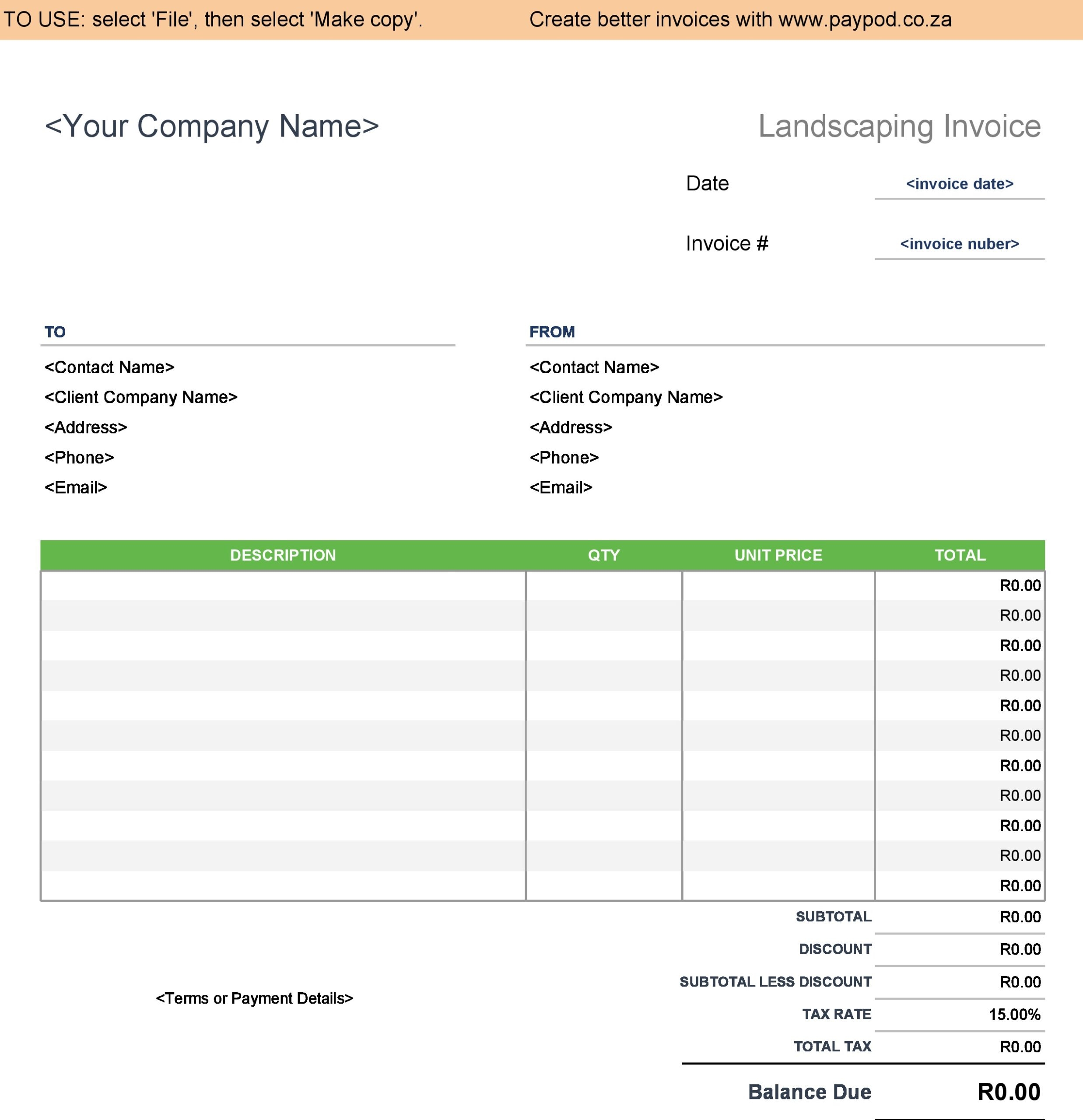Image resolution: width=1083 pixels, height=1120 pixels.
Task: Click the 15.00% tax rate value
Action: click(1014, 1014)
